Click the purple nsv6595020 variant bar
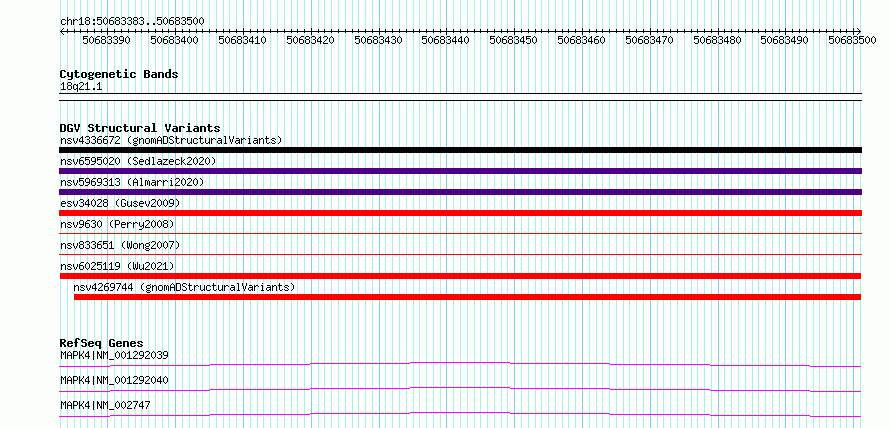 click(460, 171)
